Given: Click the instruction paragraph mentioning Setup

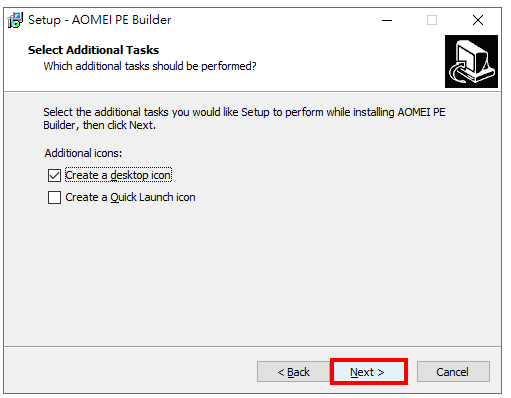Looking at the screenshot, I should [x=244, y=119].
